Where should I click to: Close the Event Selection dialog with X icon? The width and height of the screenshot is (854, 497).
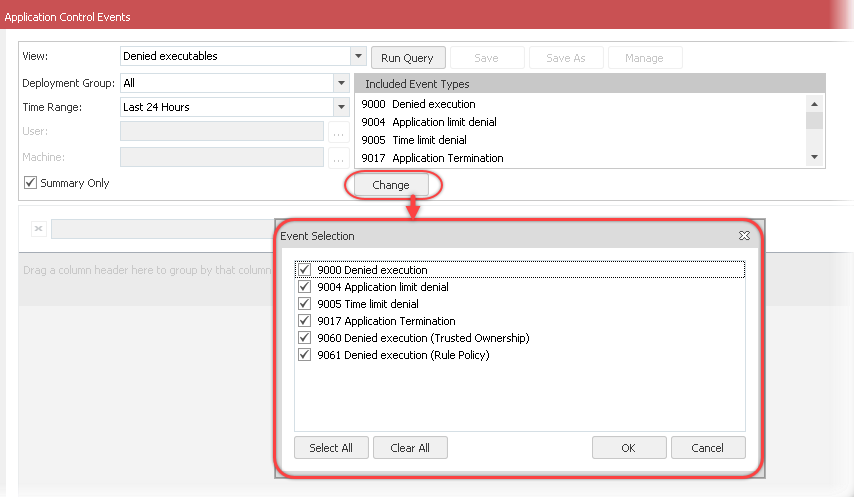tap(744, 236)
